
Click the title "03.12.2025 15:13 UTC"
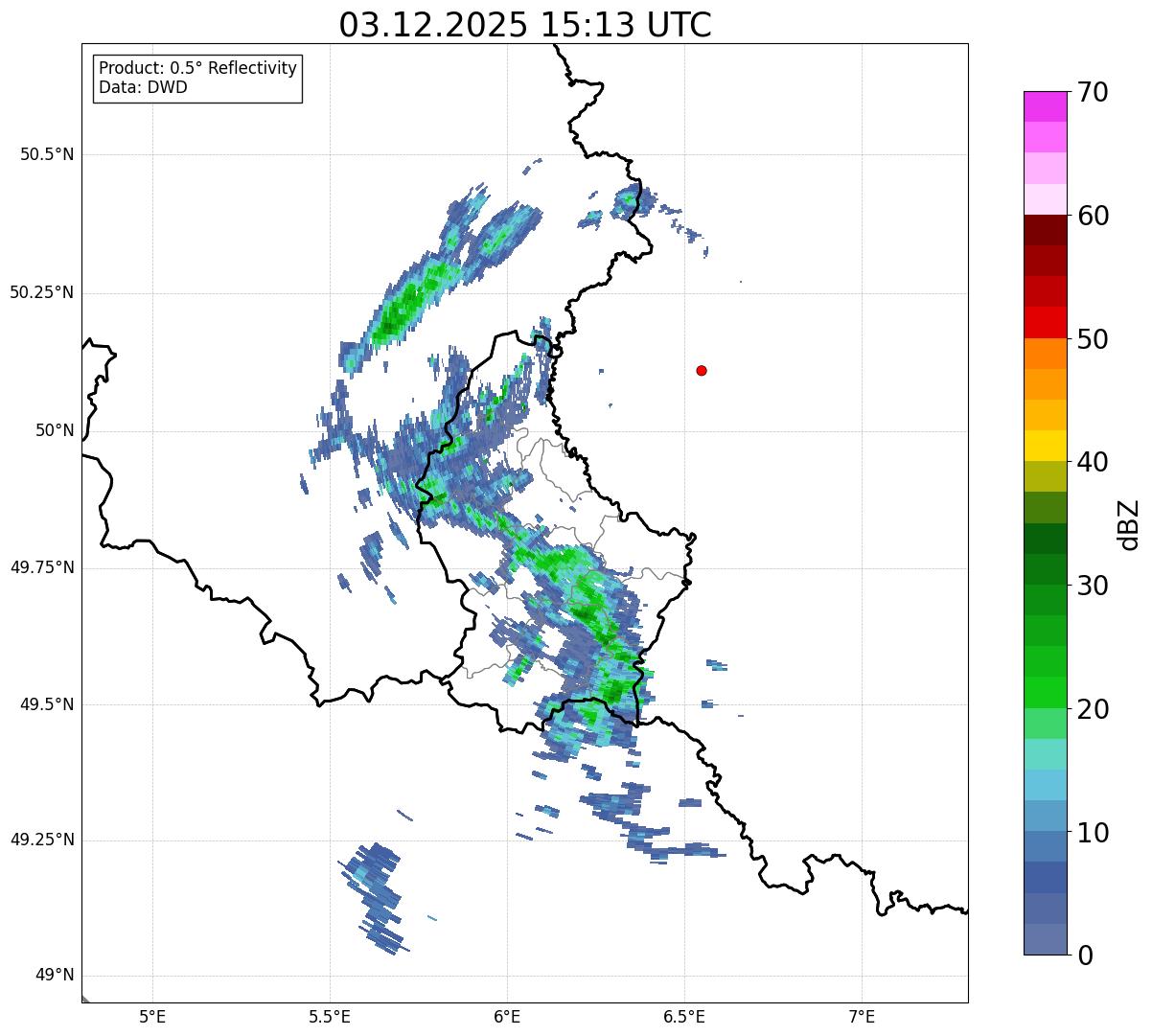pos(525,25)
